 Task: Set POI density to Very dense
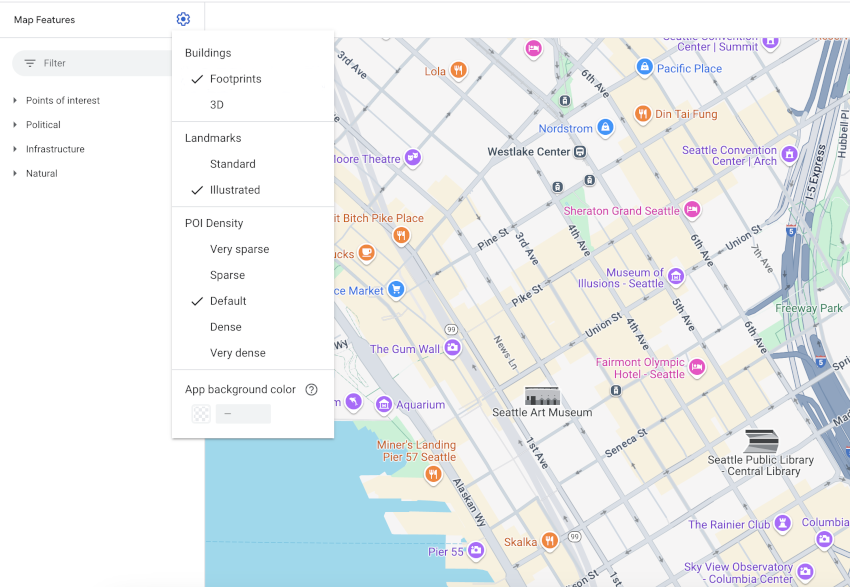tap(253, 353)
